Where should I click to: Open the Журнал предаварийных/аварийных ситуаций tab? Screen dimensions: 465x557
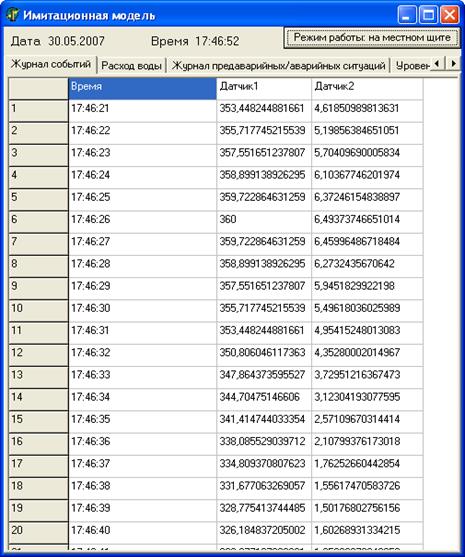(x=279, y=65)
